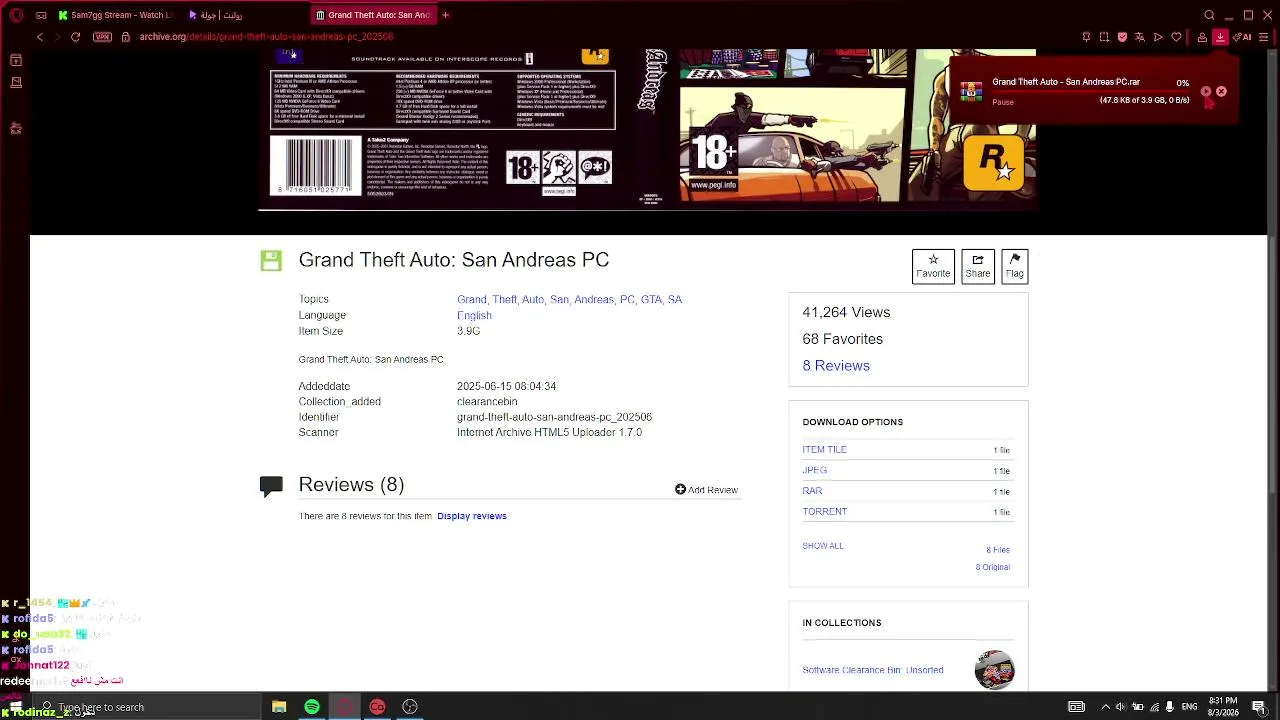Screen dimensions: 1280x720
Task: Resume the San Andreas PC.rar download
Action: [x=1206, y=91]
